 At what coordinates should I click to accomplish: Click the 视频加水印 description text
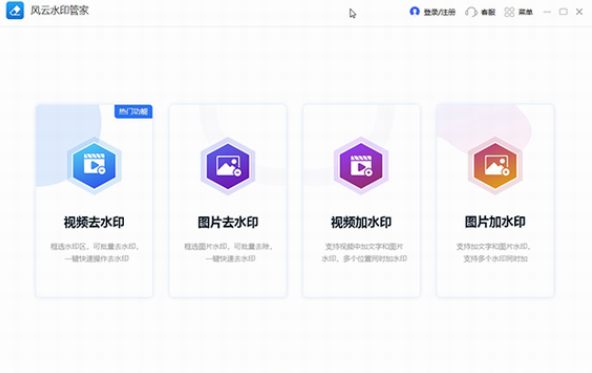(364, 252)
